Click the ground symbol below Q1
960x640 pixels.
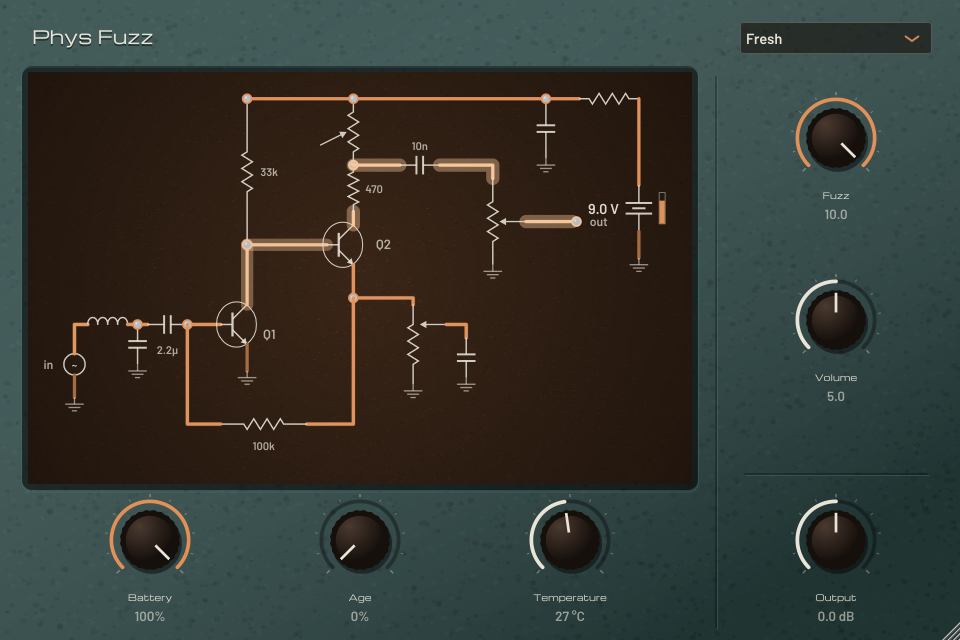pyautogui.click(x=247, y=380)
